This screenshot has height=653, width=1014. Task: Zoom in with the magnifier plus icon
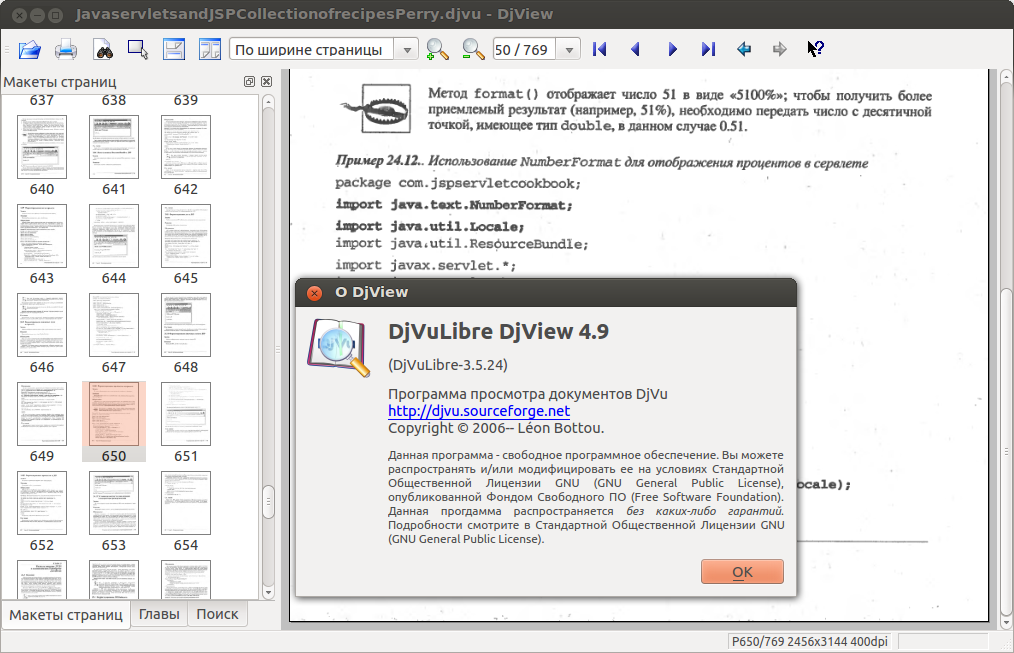(x=437, y=49)
